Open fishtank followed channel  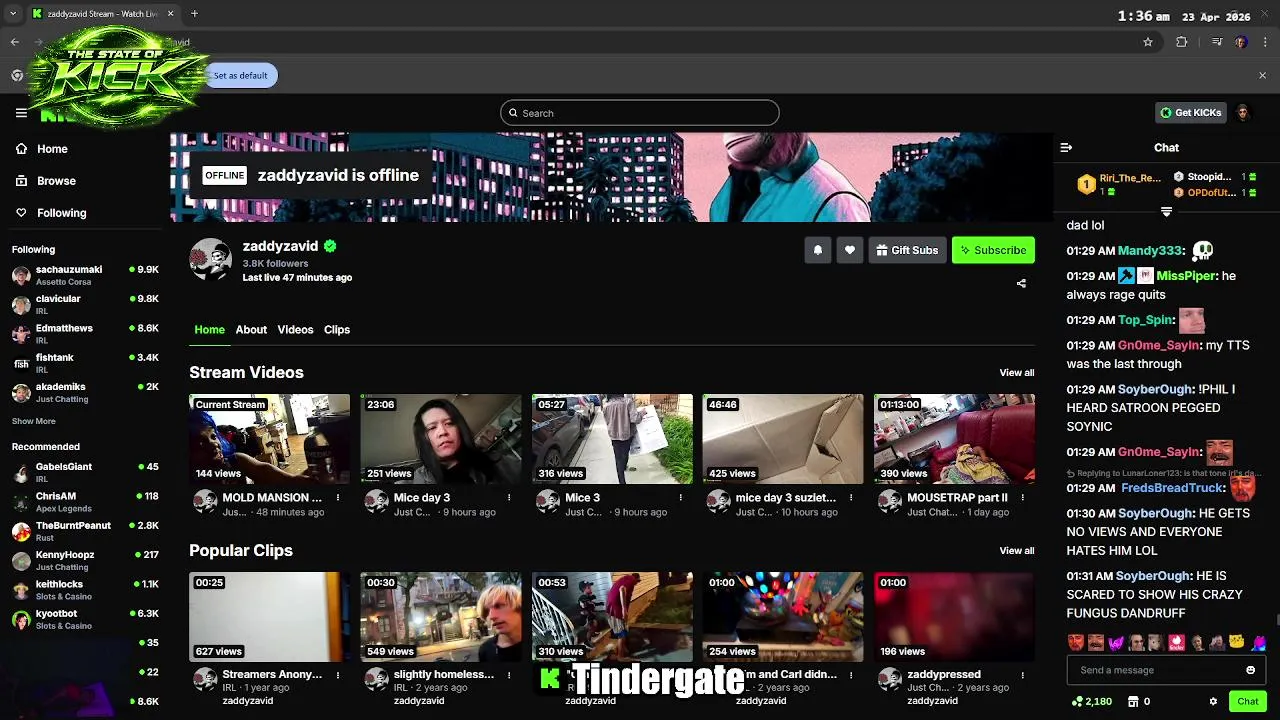click(x=85, y=363)
